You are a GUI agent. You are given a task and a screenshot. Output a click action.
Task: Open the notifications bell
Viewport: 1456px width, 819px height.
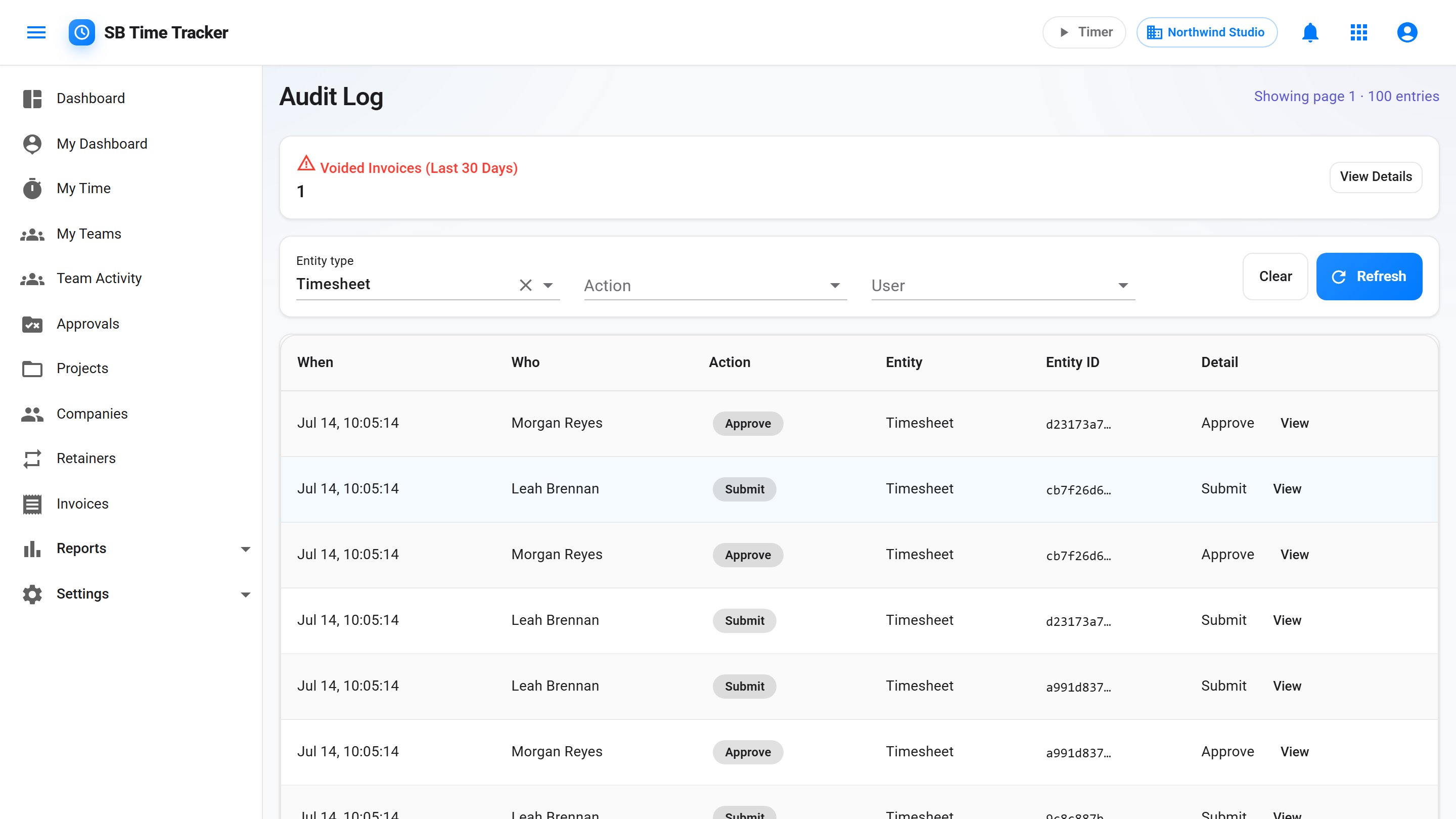coord(1309,32)
